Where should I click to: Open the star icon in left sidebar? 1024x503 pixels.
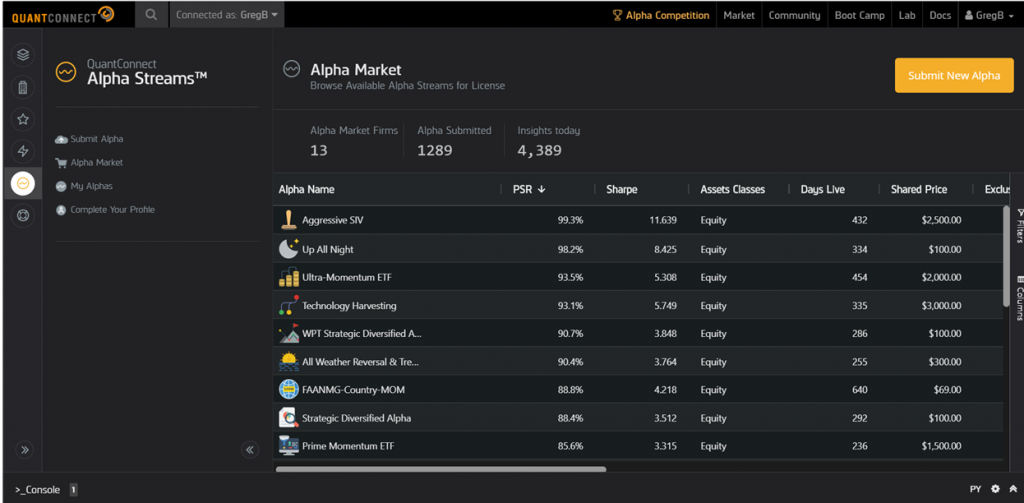(x=23, y=119)
